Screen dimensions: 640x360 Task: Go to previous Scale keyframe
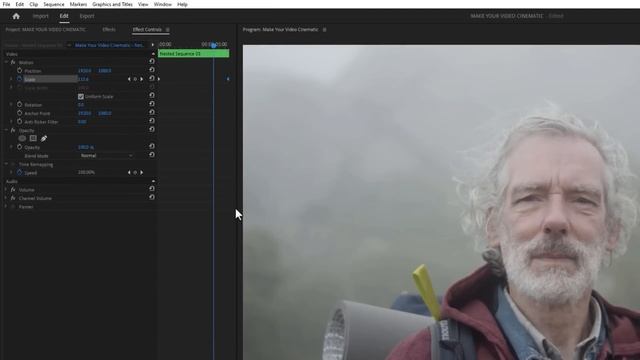click(129, 79)
